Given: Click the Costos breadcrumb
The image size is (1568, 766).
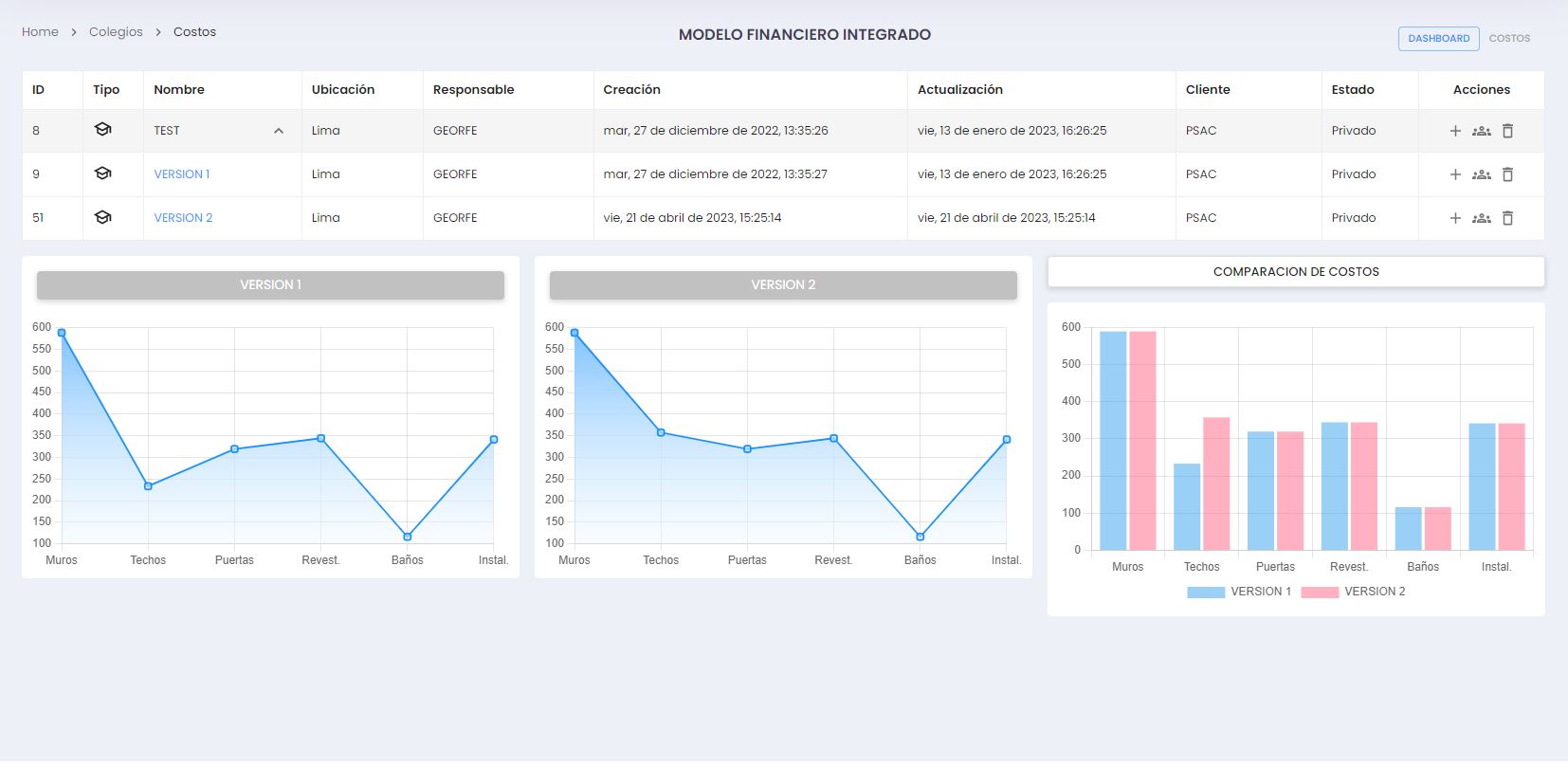Looking at the screenshot, I should (x=194, y=32).
